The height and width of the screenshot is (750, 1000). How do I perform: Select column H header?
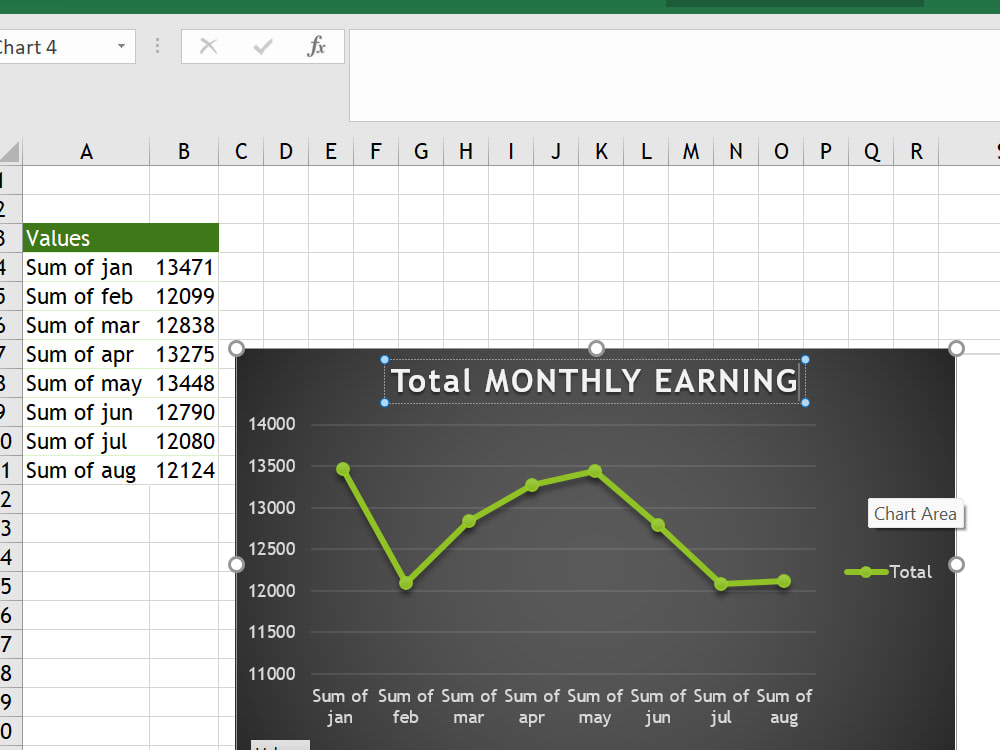(466, 151)
